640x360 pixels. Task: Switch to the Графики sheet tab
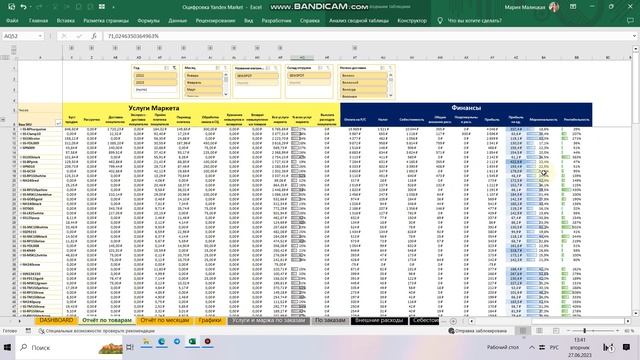[x=210, y=320]
